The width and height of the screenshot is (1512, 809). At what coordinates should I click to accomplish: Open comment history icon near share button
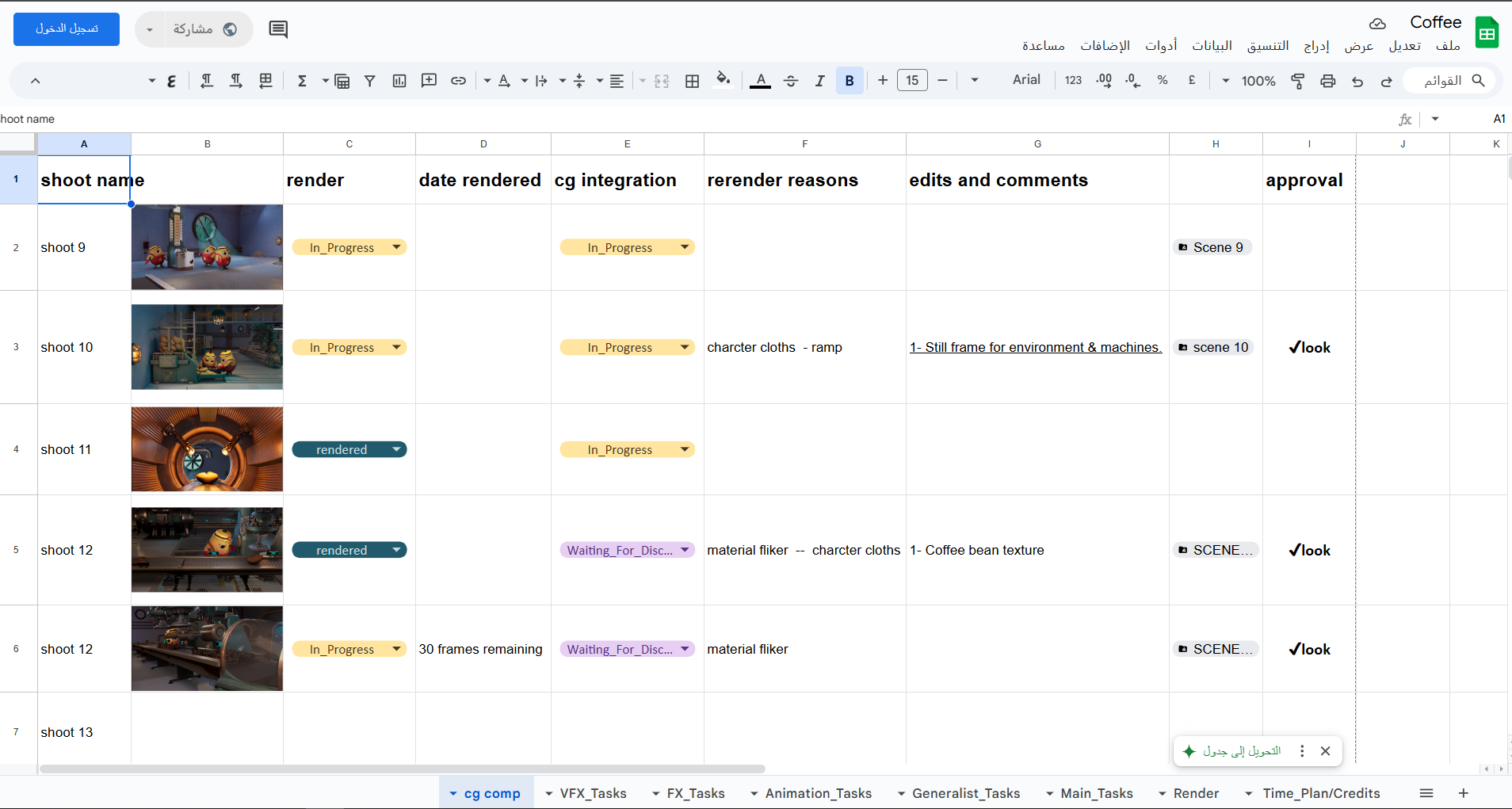(278, 29)
